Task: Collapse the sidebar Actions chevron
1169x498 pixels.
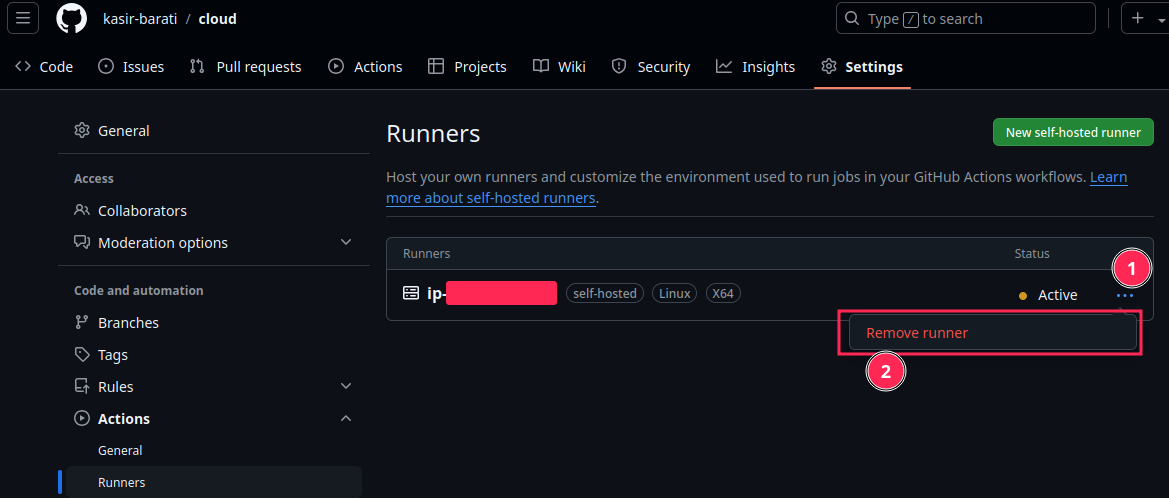Action: [x=346, y=418]
